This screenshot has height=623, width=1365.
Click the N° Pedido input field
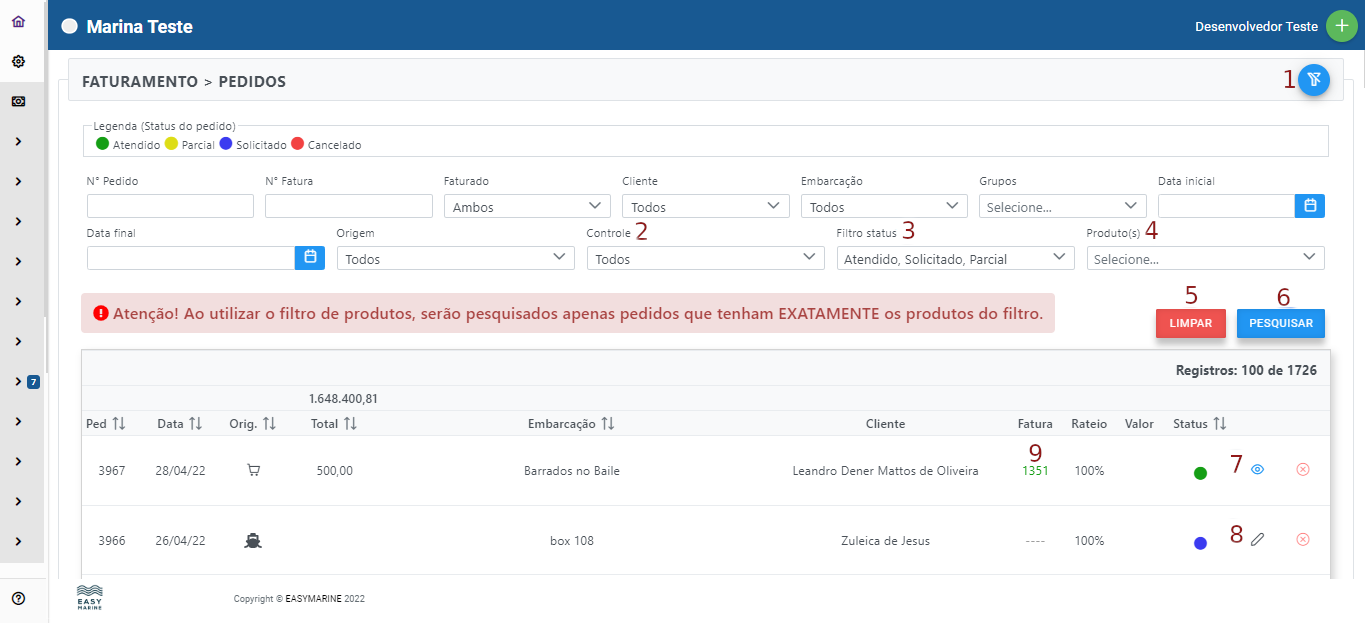point(170,206)
